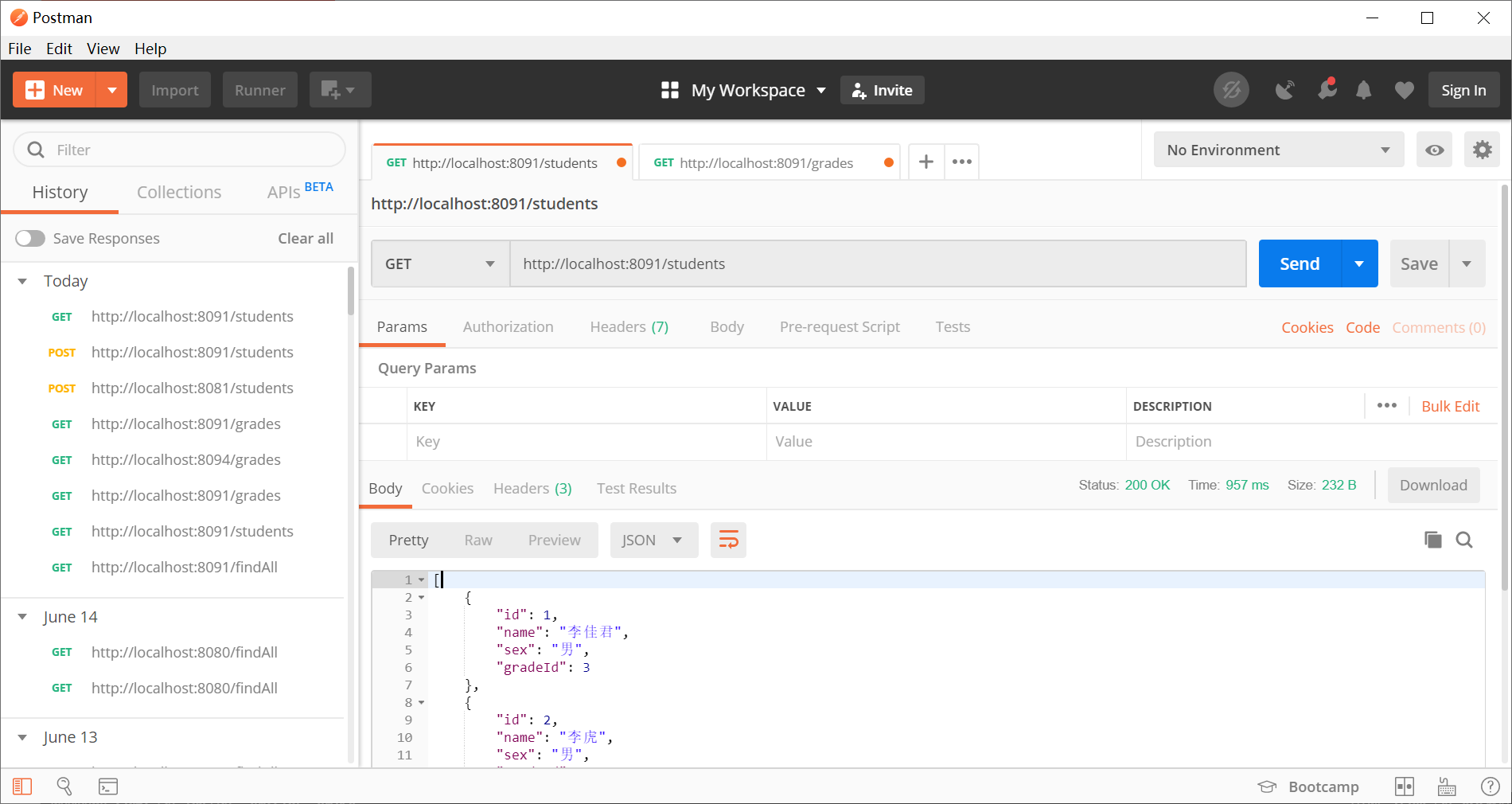Open Manage Environments gear icon
The height and width of the screenshot is (804, 1512).
pyautogui.click(x=1482, y=150)
